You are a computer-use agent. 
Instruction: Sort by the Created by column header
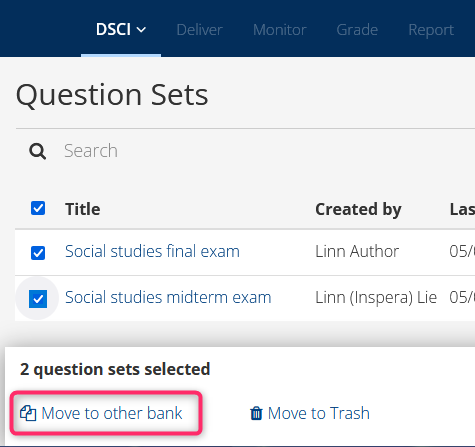(x=358, y=210)
